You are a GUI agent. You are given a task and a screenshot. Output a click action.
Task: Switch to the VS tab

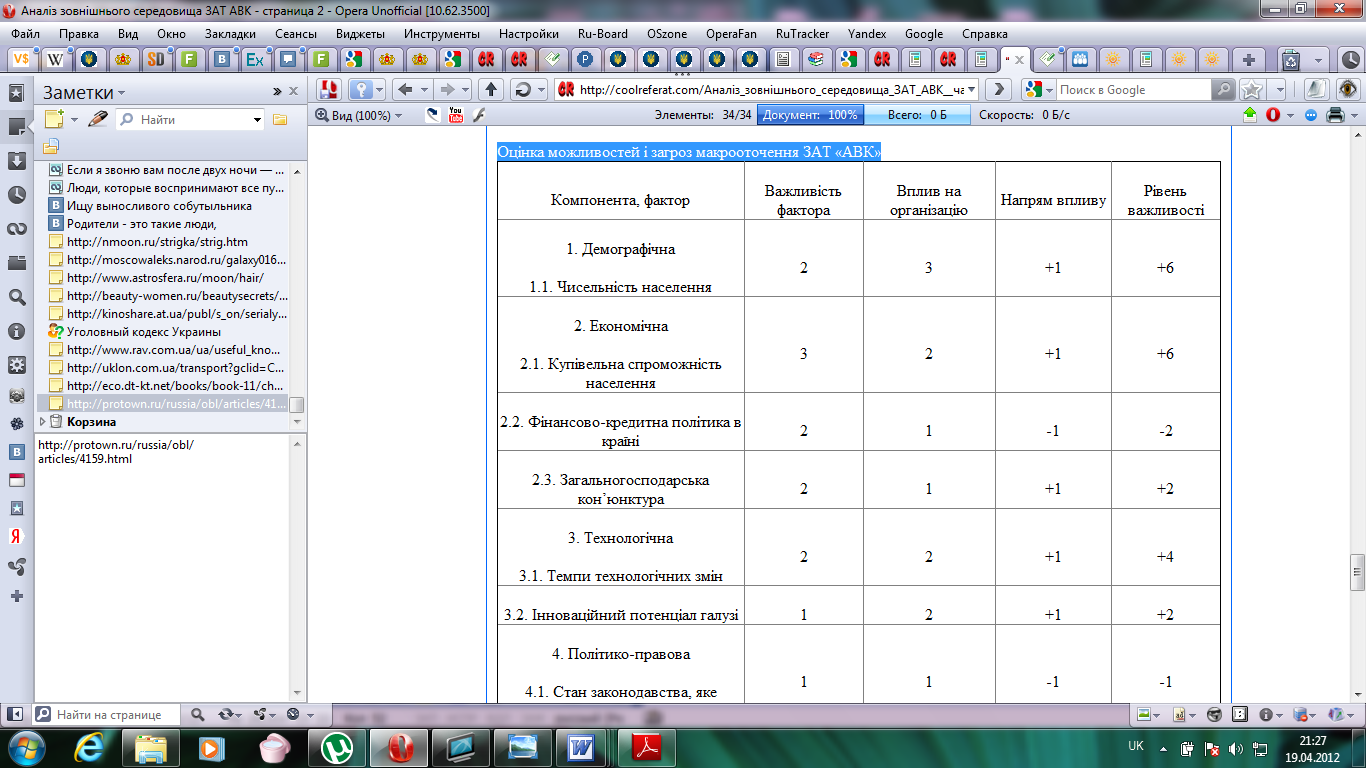coord(22,59)
